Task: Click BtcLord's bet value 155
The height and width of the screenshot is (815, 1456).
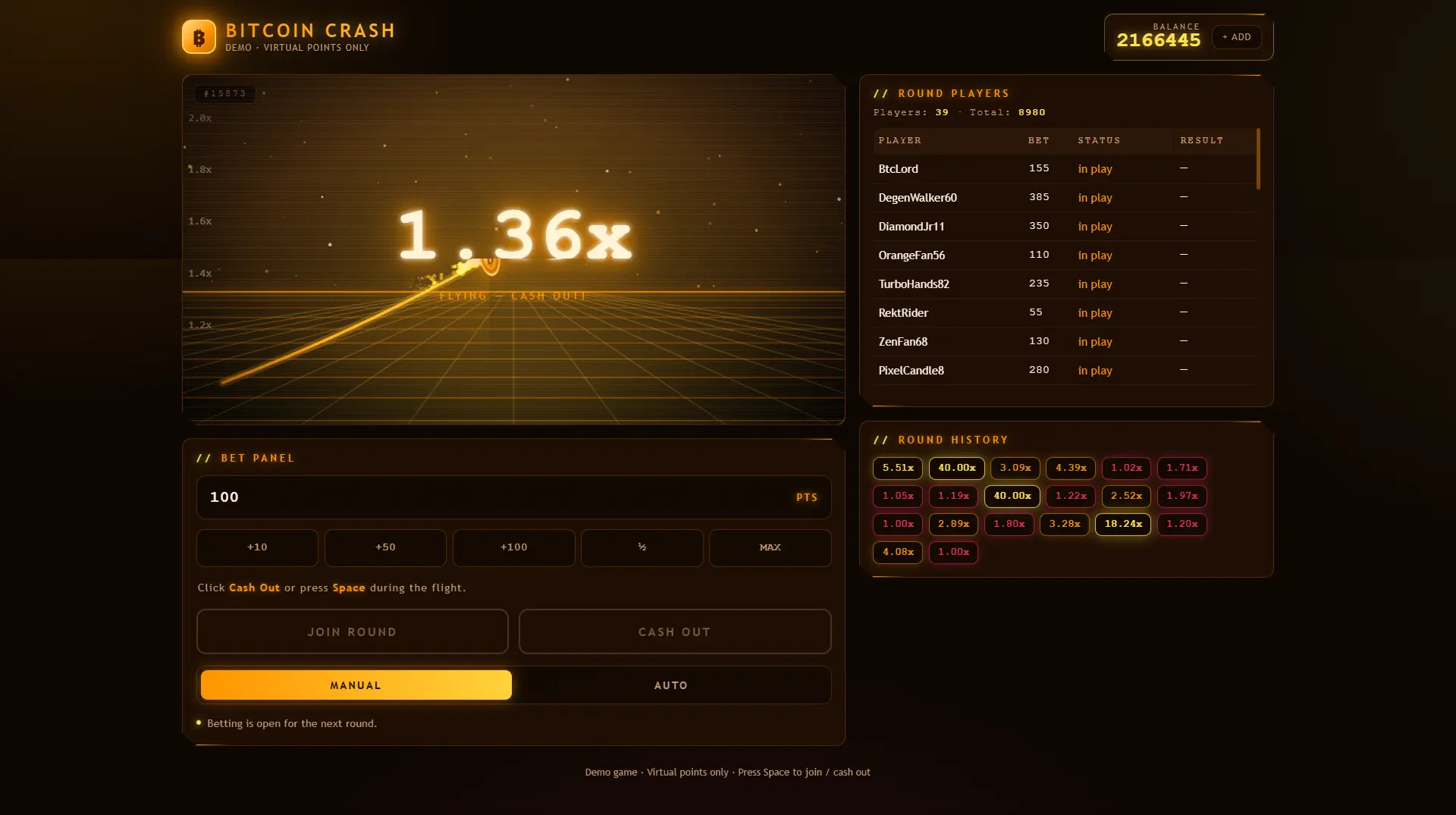Action: (x=1039, y=168)
